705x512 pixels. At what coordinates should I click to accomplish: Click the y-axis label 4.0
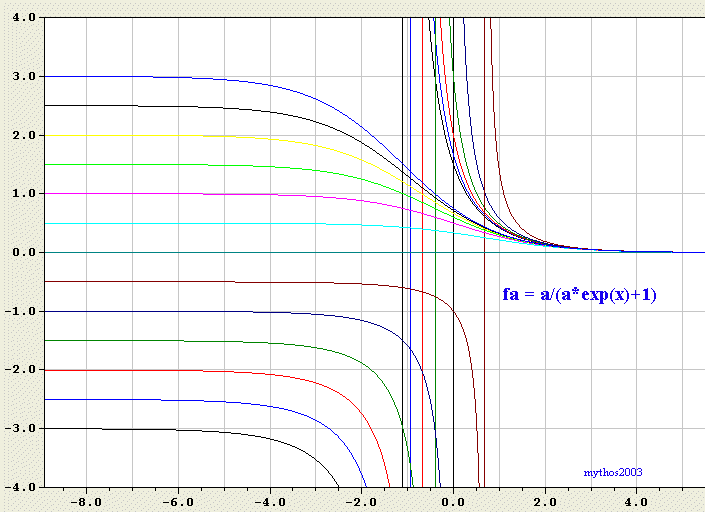(24, 18)
